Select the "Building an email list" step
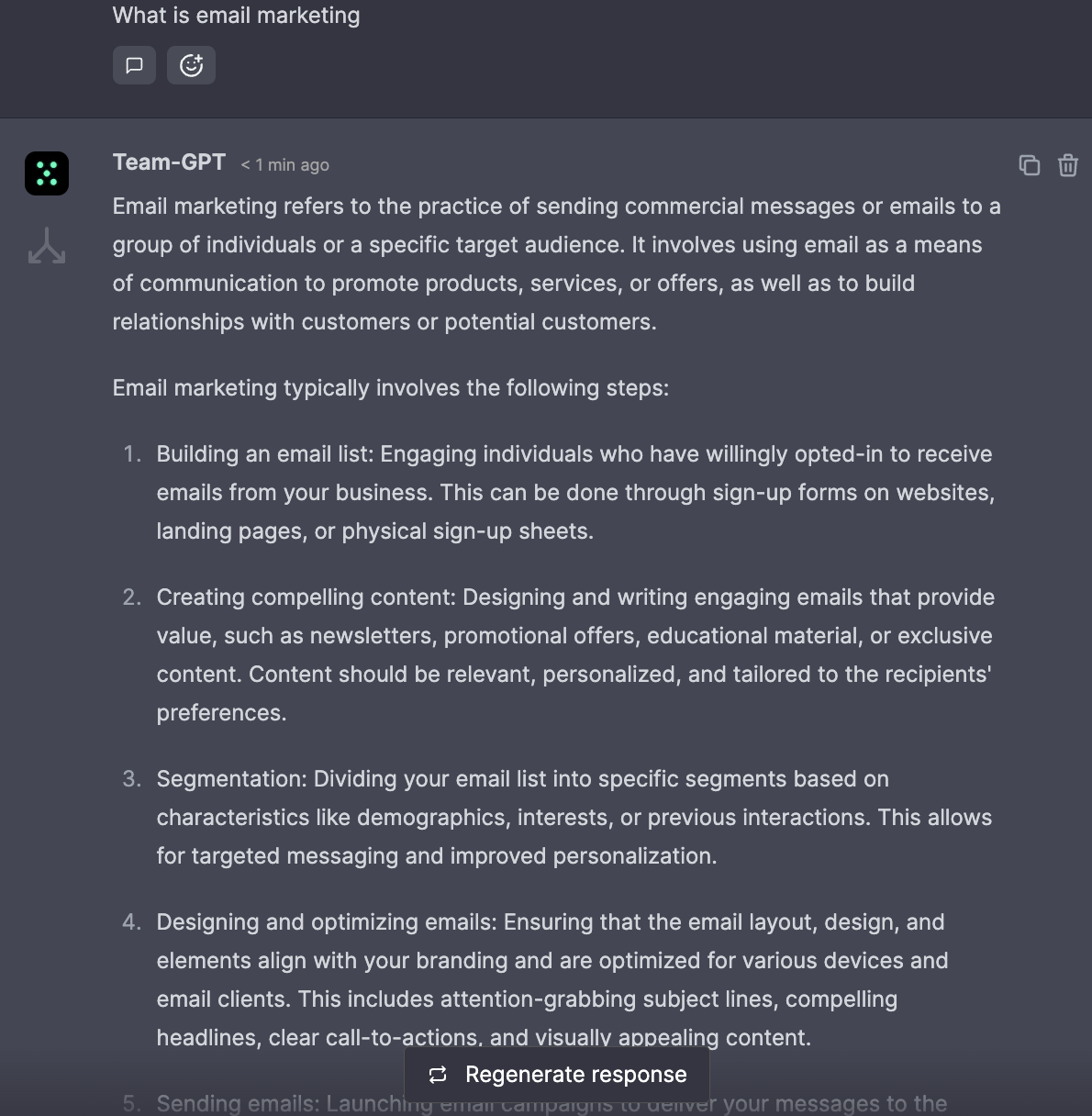The height and width of the screenshot is (1116, 1092). [574, 493]
